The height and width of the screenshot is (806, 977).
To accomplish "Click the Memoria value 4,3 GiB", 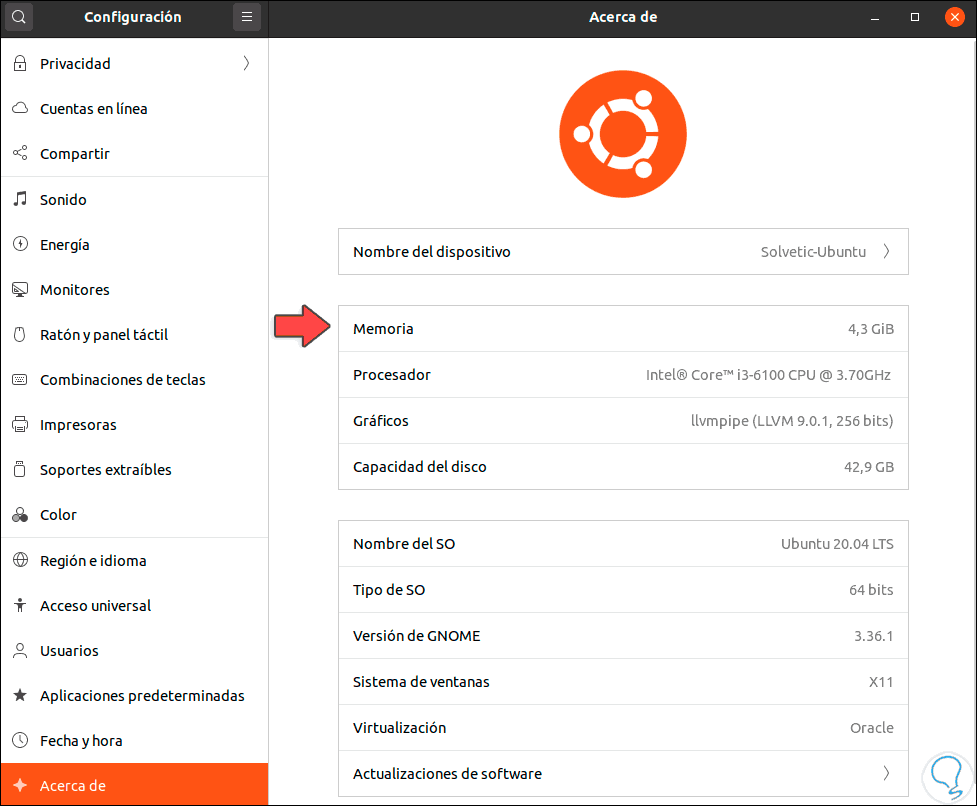I will pyautogui.click(x=870, y=329).
